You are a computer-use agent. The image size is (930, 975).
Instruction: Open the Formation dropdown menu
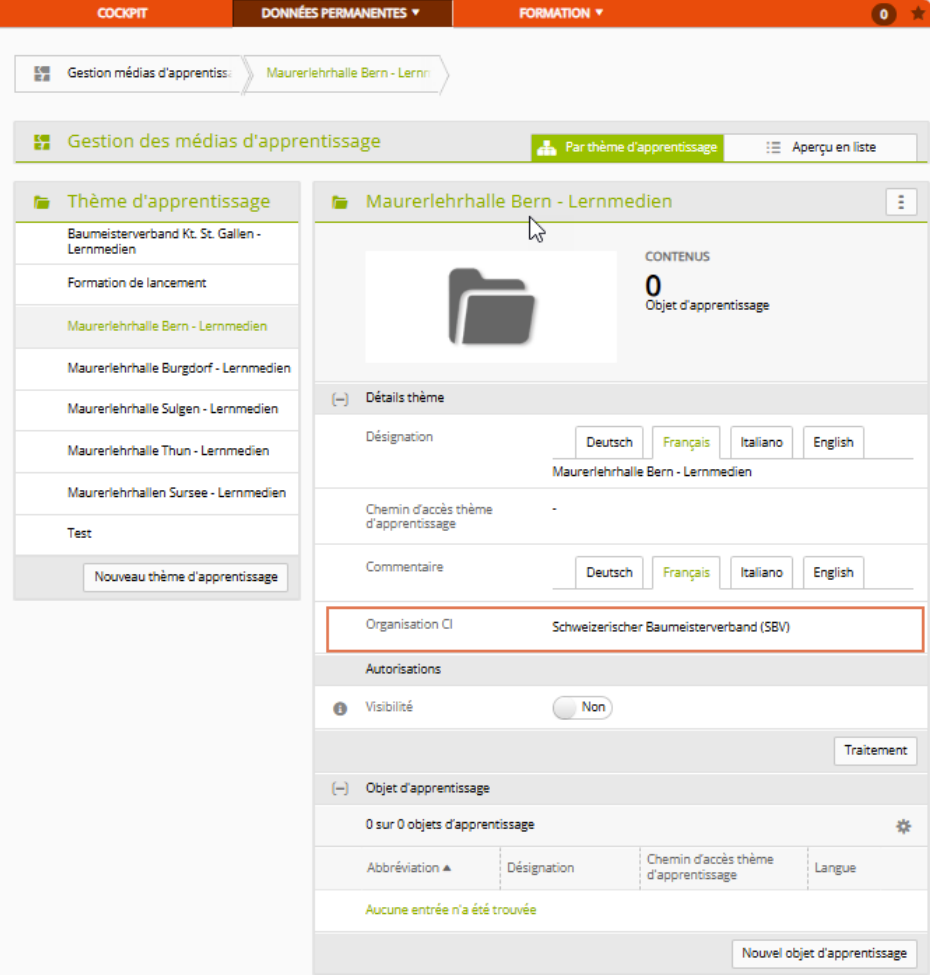pyautogui.click(x=561, y=13)
